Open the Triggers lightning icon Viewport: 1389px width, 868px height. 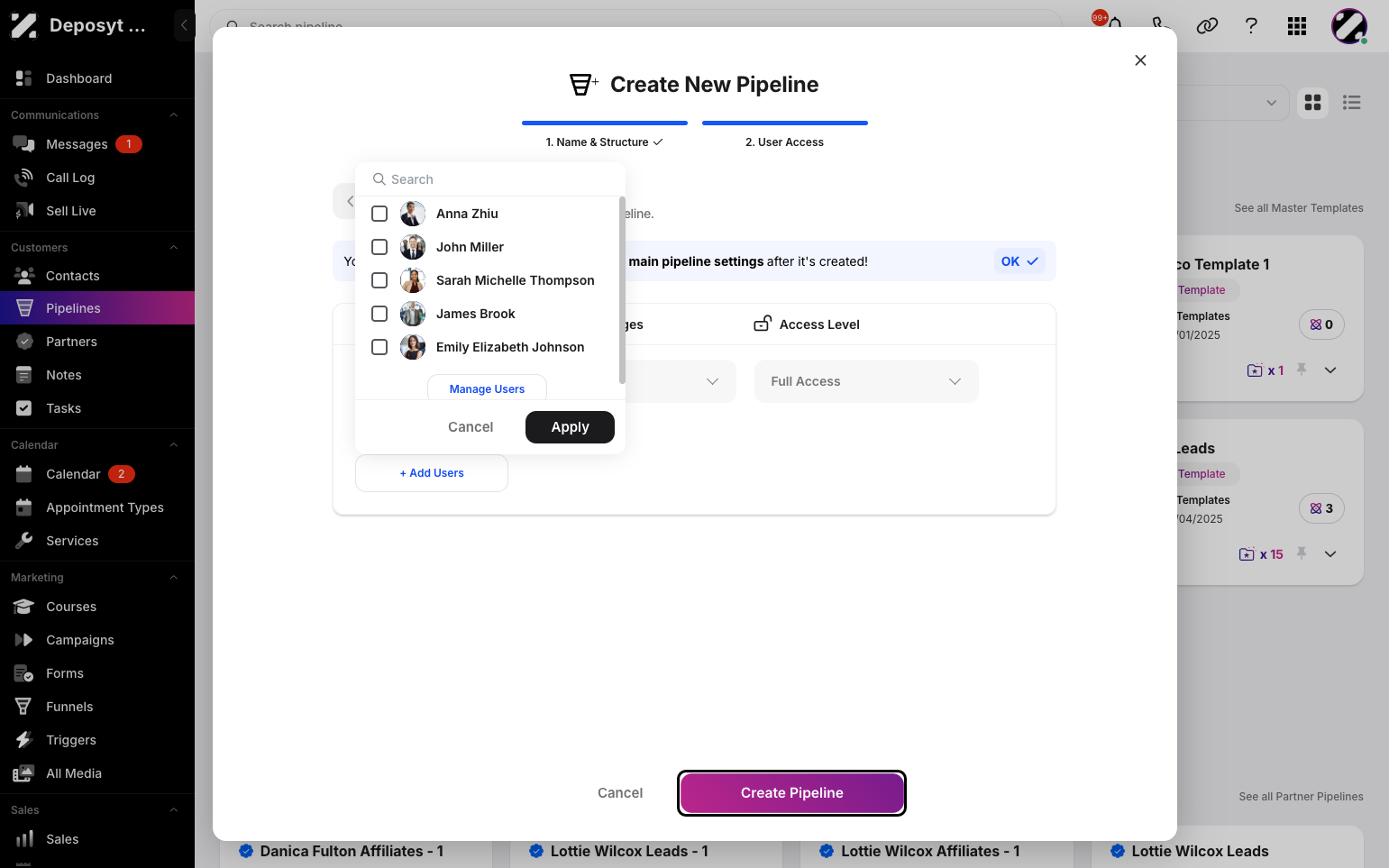(x=24, y=740)
